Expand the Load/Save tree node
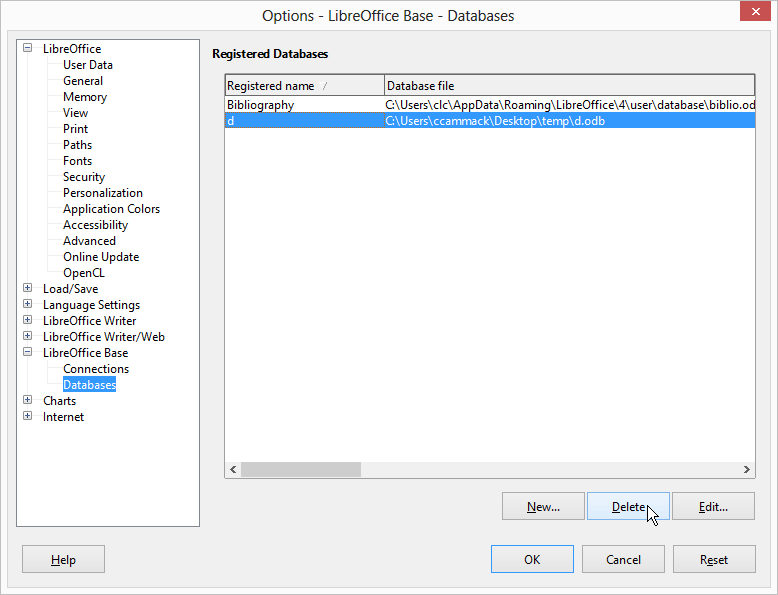This screenshot has width=778, height=595. click(x=28, y=288)
